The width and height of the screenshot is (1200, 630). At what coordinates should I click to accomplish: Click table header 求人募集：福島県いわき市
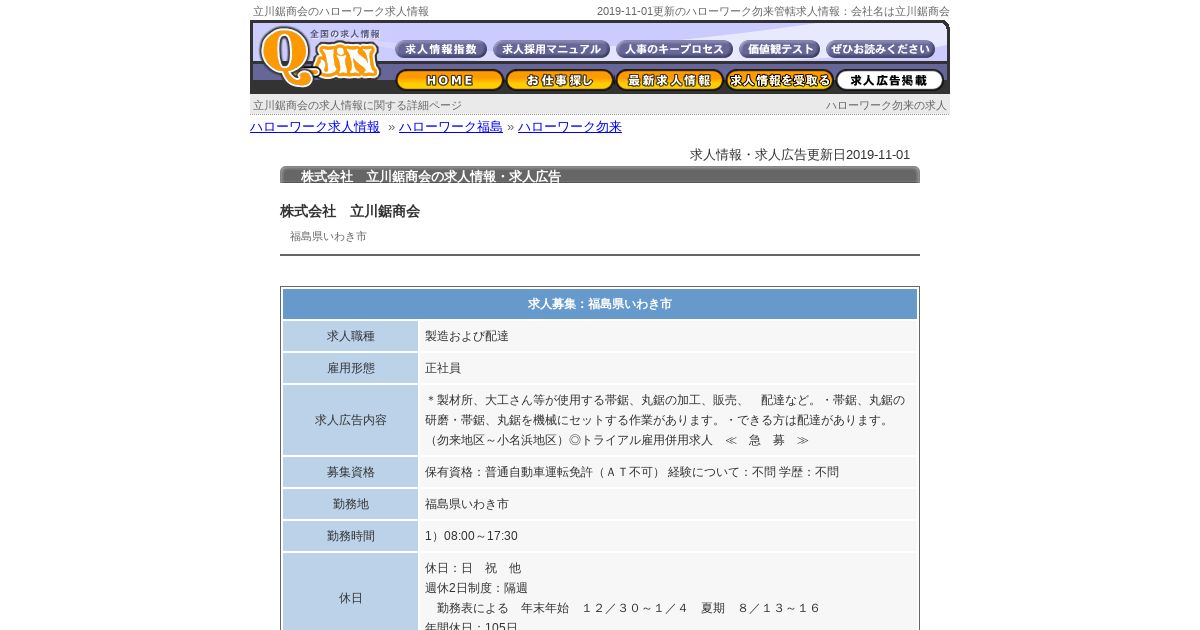coord(600,304)
